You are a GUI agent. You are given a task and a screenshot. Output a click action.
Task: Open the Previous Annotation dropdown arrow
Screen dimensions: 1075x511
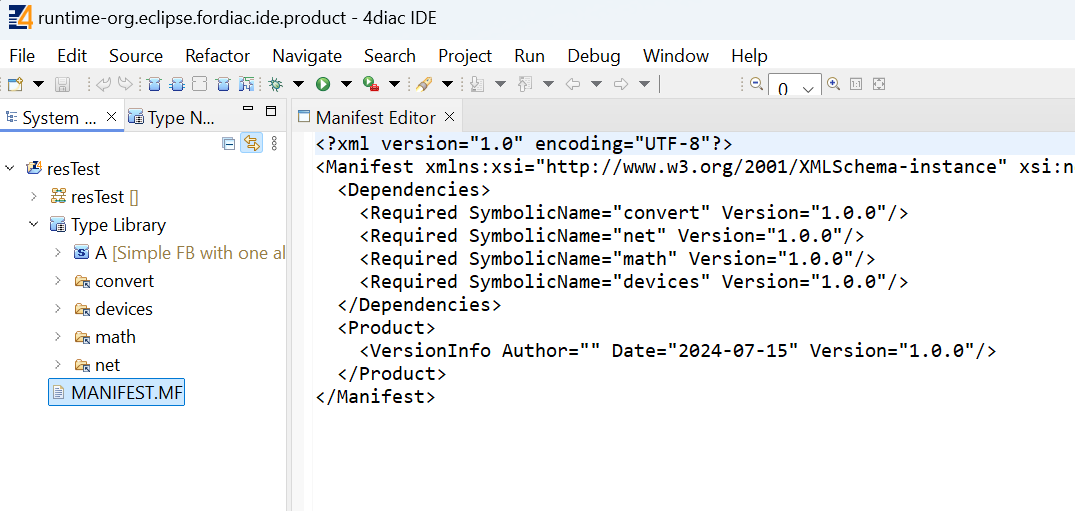[548, 84]
